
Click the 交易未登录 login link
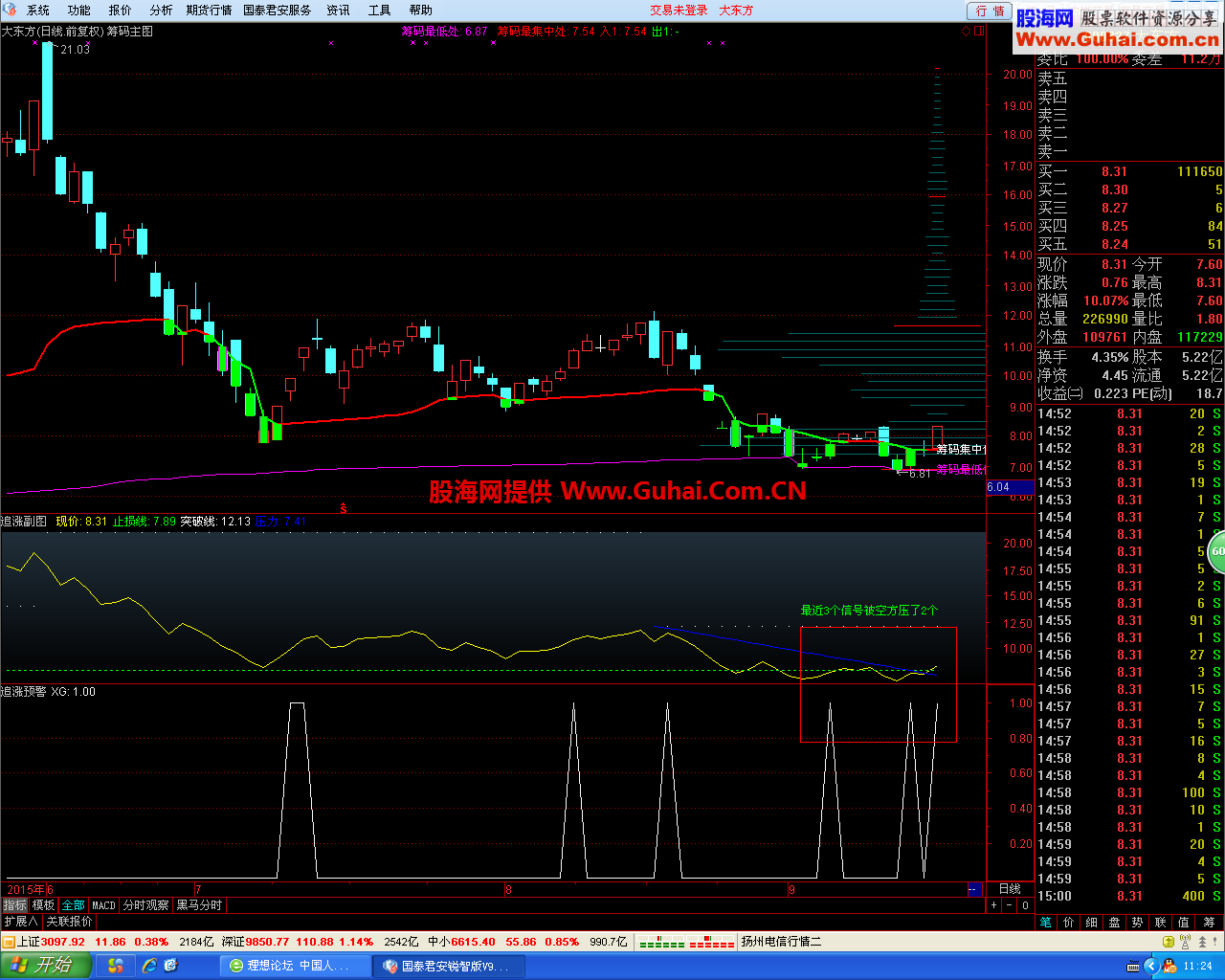coord(679,11)
